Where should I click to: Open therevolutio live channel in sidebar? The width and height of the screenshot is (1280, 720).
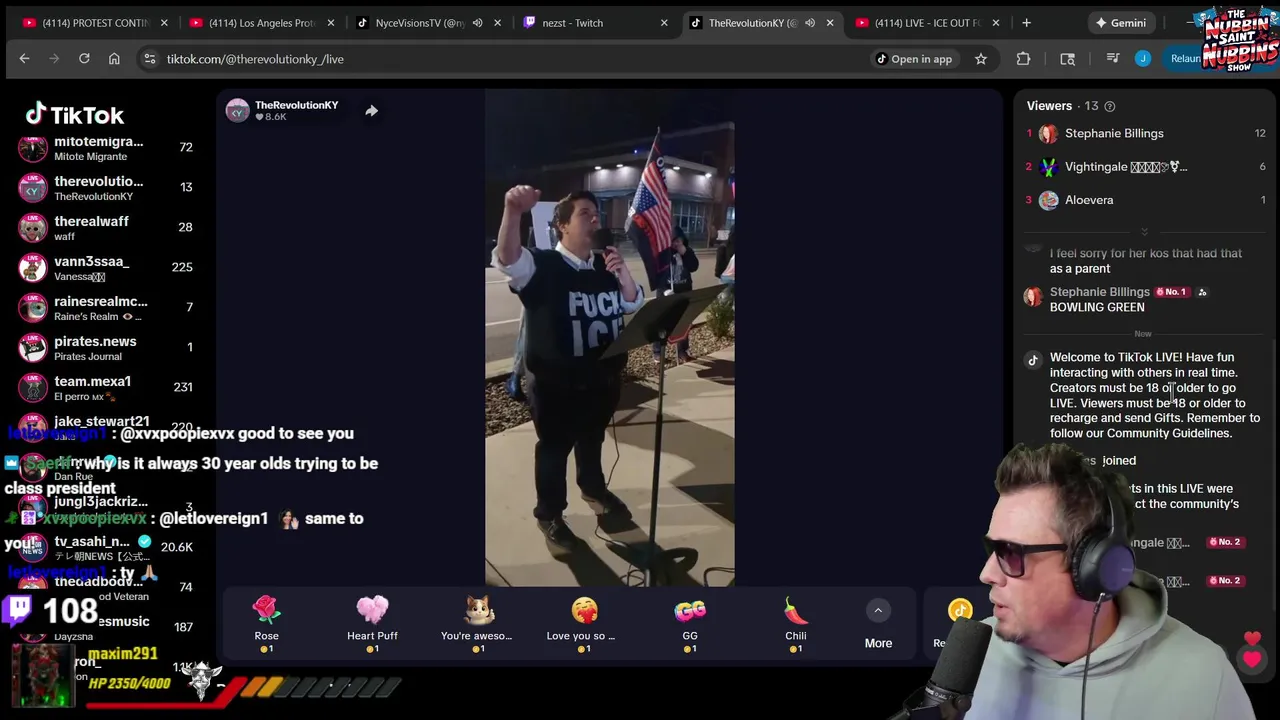tap(107, 188)
